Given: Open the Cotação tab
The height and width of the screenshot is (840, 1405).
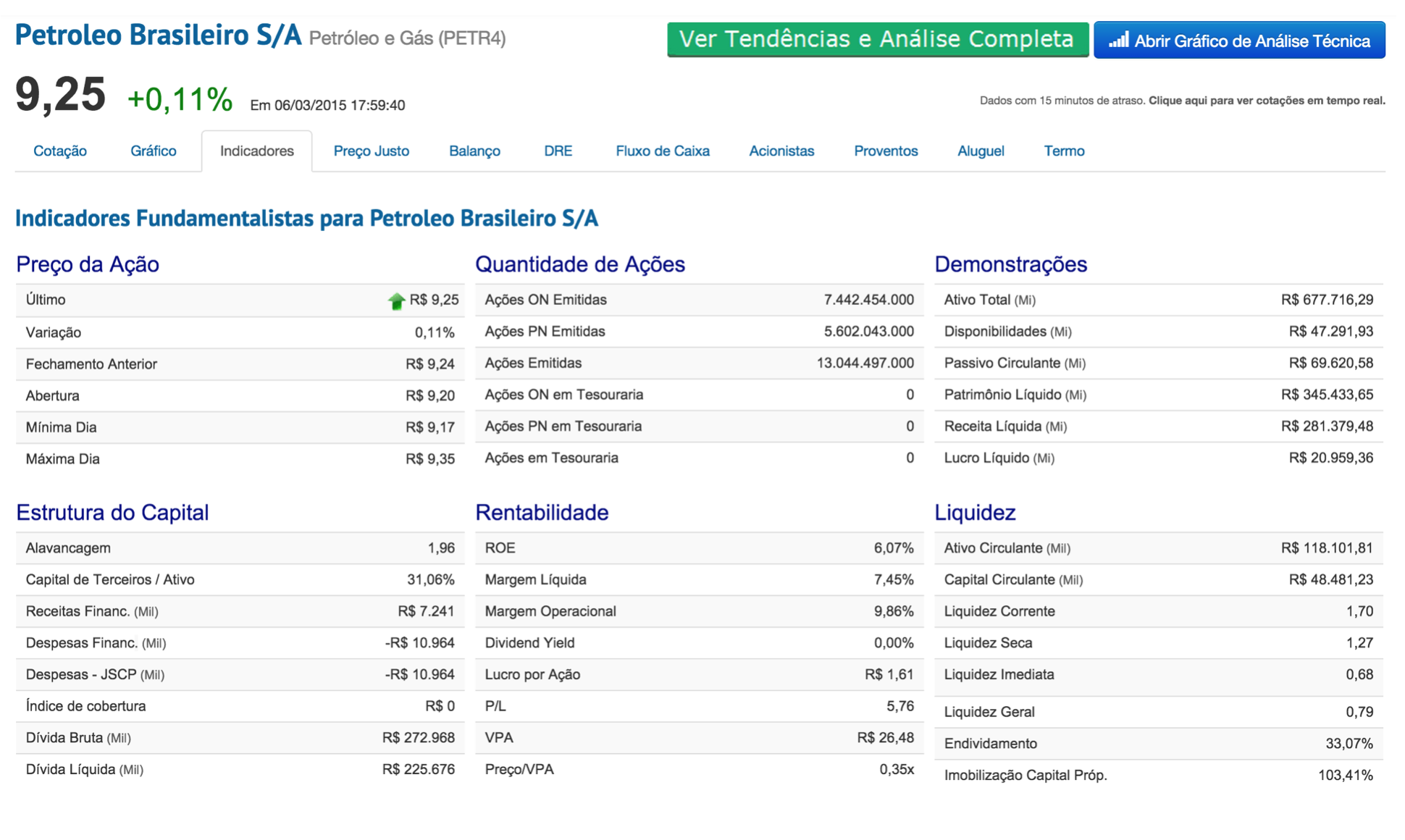Looking at the screenshot, I should point(60,151).
